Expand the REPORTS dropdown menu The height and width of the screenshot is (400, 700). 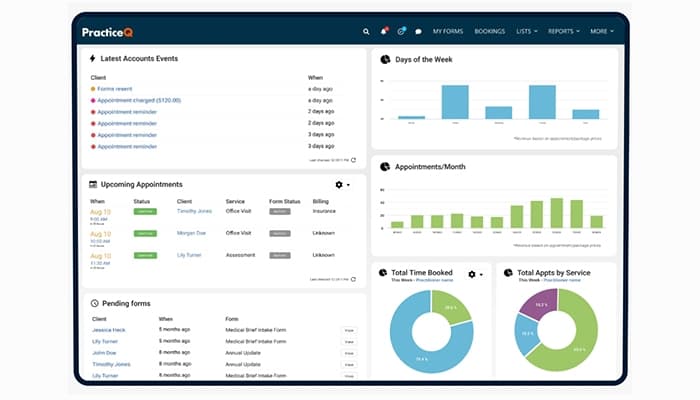coord(563,32)
